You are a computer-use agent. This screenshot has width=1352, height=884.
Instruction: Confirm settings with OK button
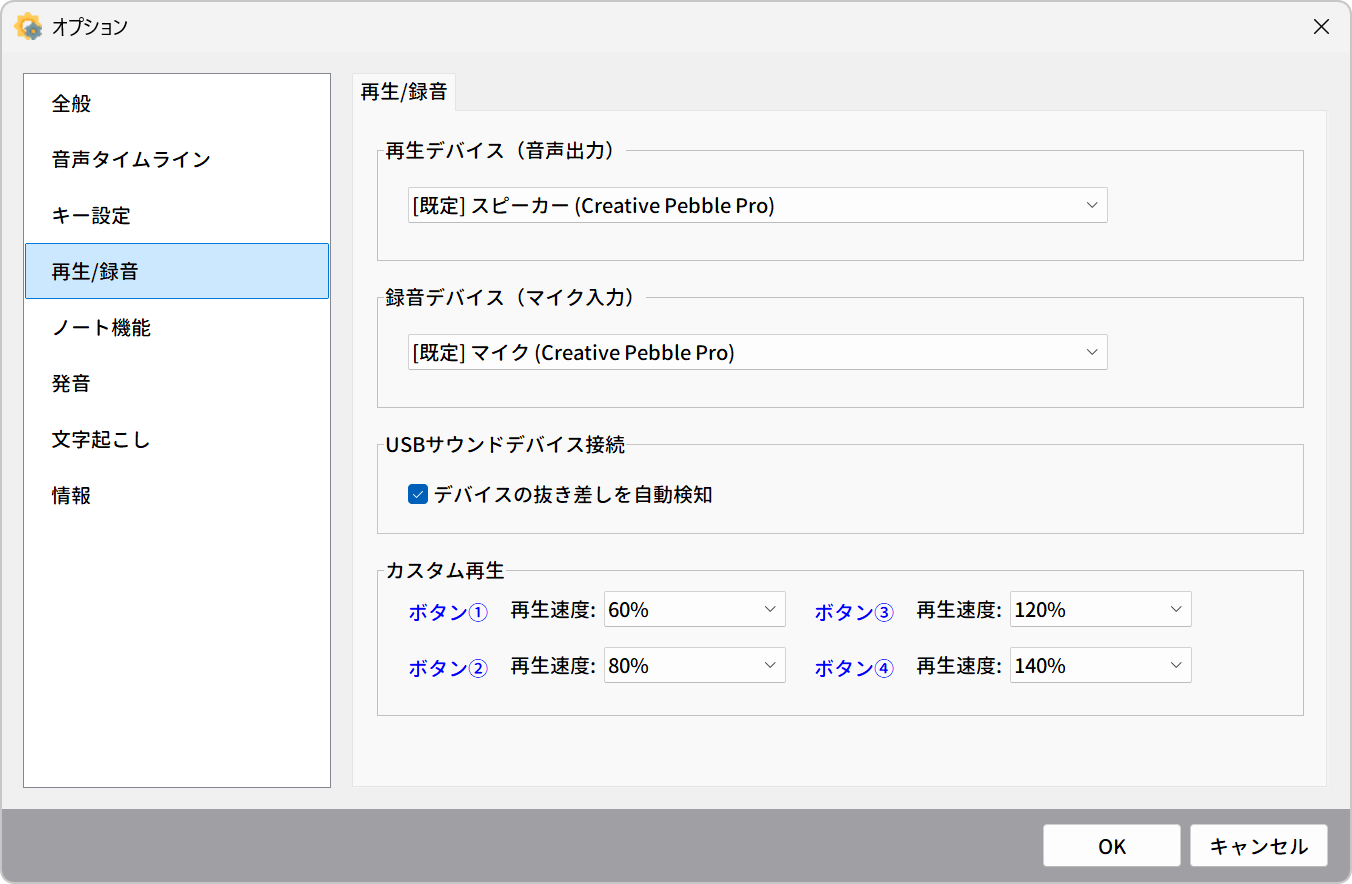tap(1112, 846)
